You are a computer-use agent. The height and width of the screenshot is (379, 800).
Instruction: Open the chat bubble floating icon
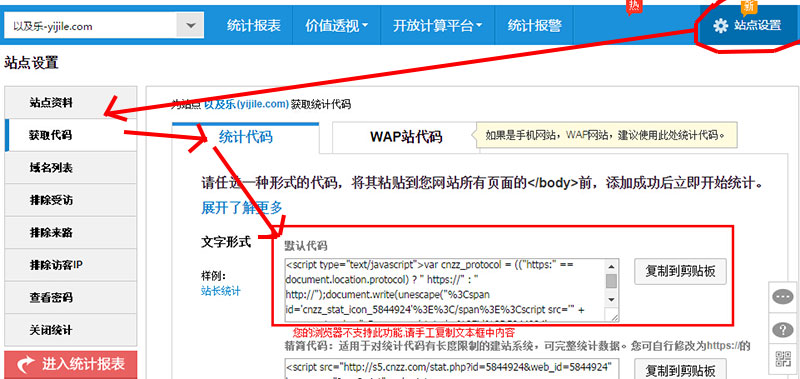(x=783, y=296)
